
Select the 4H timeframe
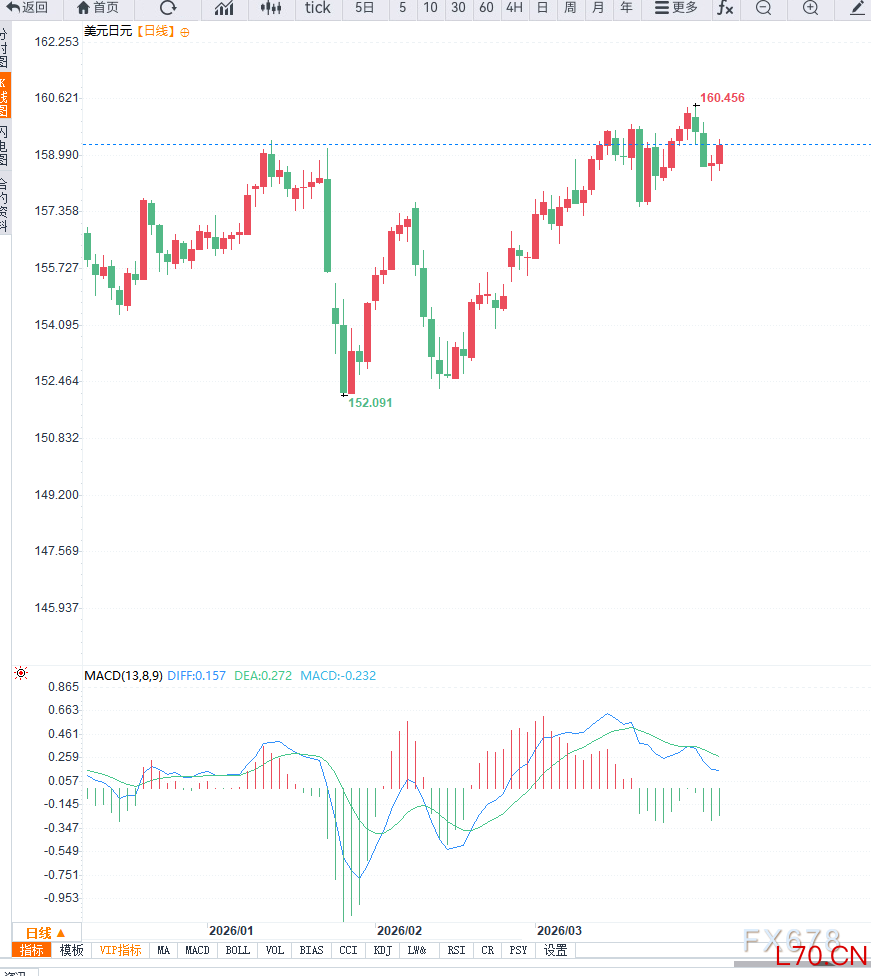tap(514, 8)
